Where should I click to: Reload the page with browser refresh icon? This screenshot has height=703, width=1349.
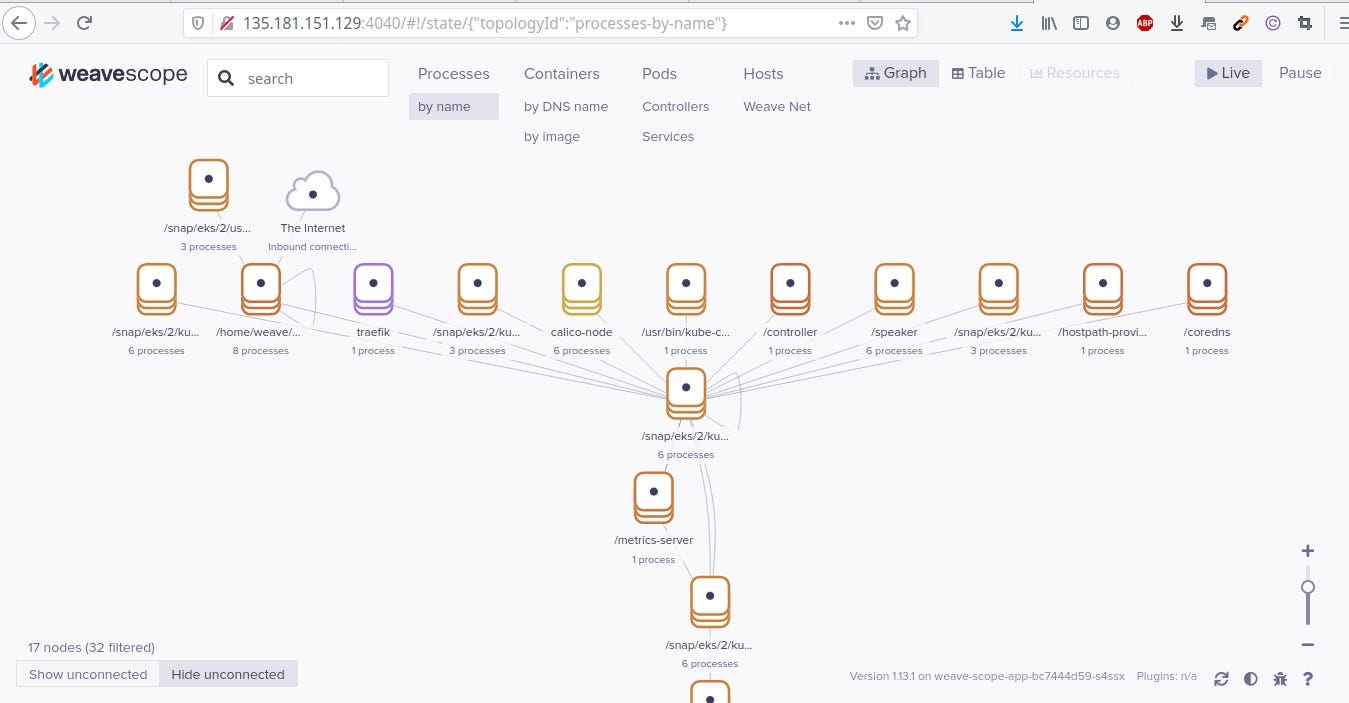(85, 22)
